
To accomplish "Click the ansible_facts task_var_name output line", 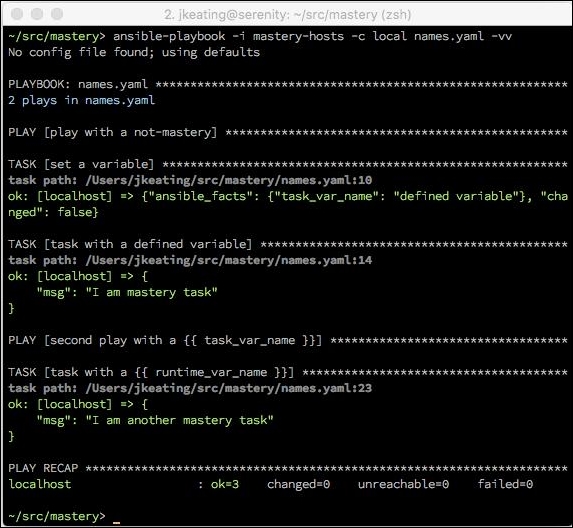I will (x=288, y=196).
